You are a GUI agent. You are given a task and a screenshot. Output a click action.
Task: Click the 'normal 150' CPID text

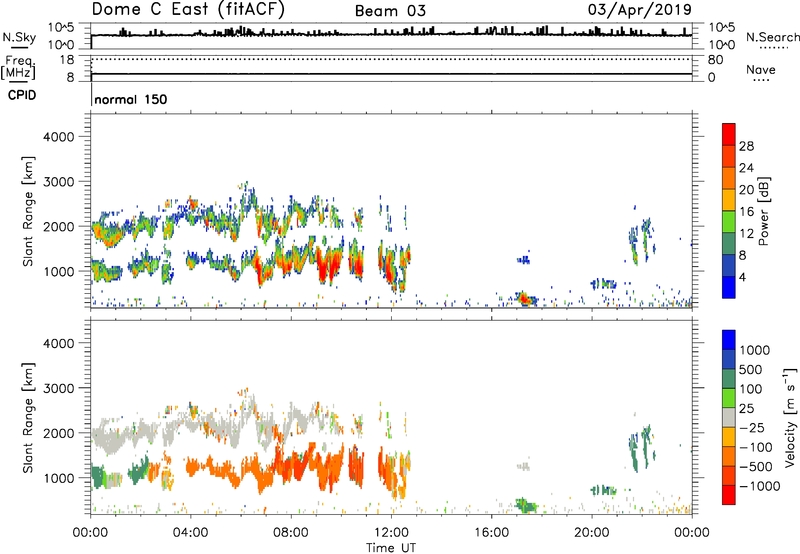pos(131,99)
